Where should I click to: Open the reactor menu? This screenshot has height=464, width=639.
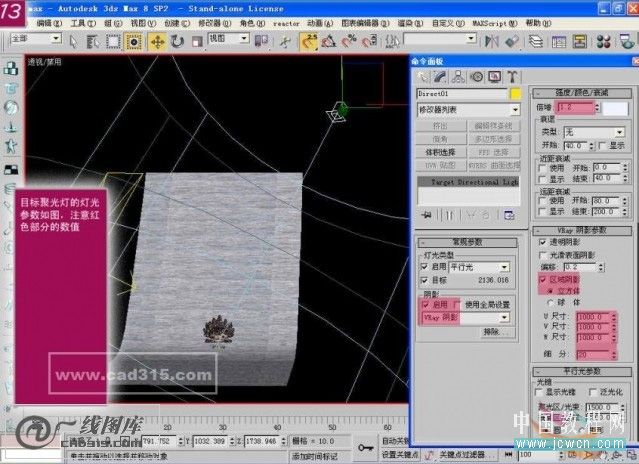[x=286, y=24]
